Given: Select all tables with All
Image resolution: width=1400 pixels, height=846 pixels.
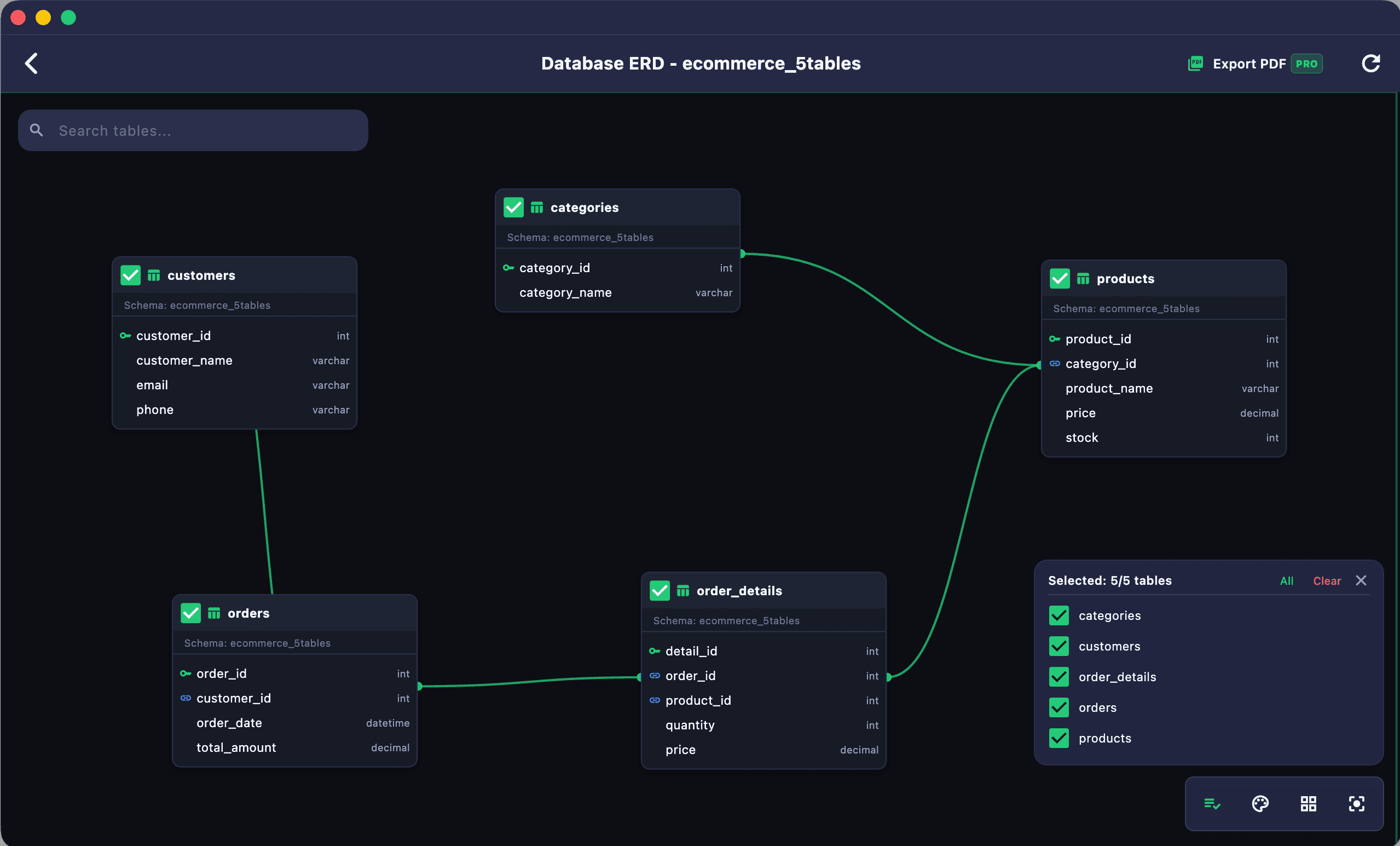Looking at the screenshot, I should click(1286, 580).
